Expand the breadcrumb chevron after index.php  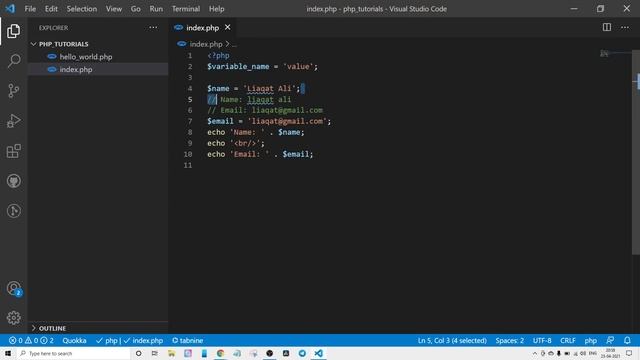(x=227, y=44)
